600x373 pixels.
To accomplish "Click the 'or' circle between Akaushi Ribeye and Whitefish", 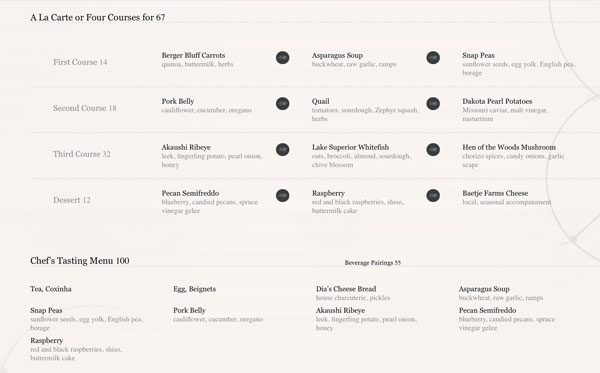I will tap(282, 149).
